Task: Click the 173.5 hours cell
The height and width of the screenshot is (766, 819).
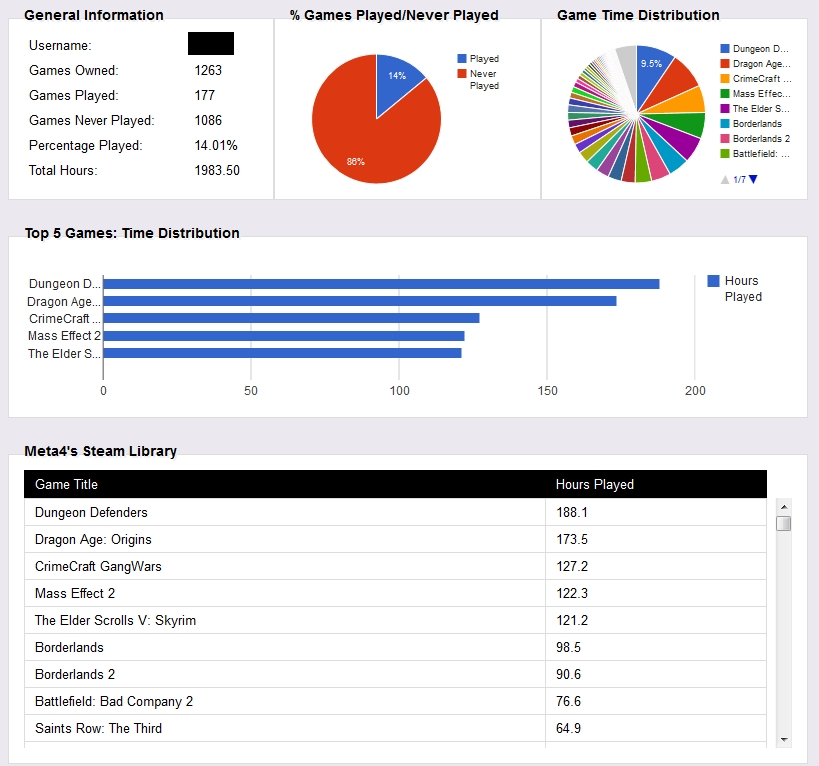Action: point(656,539)
